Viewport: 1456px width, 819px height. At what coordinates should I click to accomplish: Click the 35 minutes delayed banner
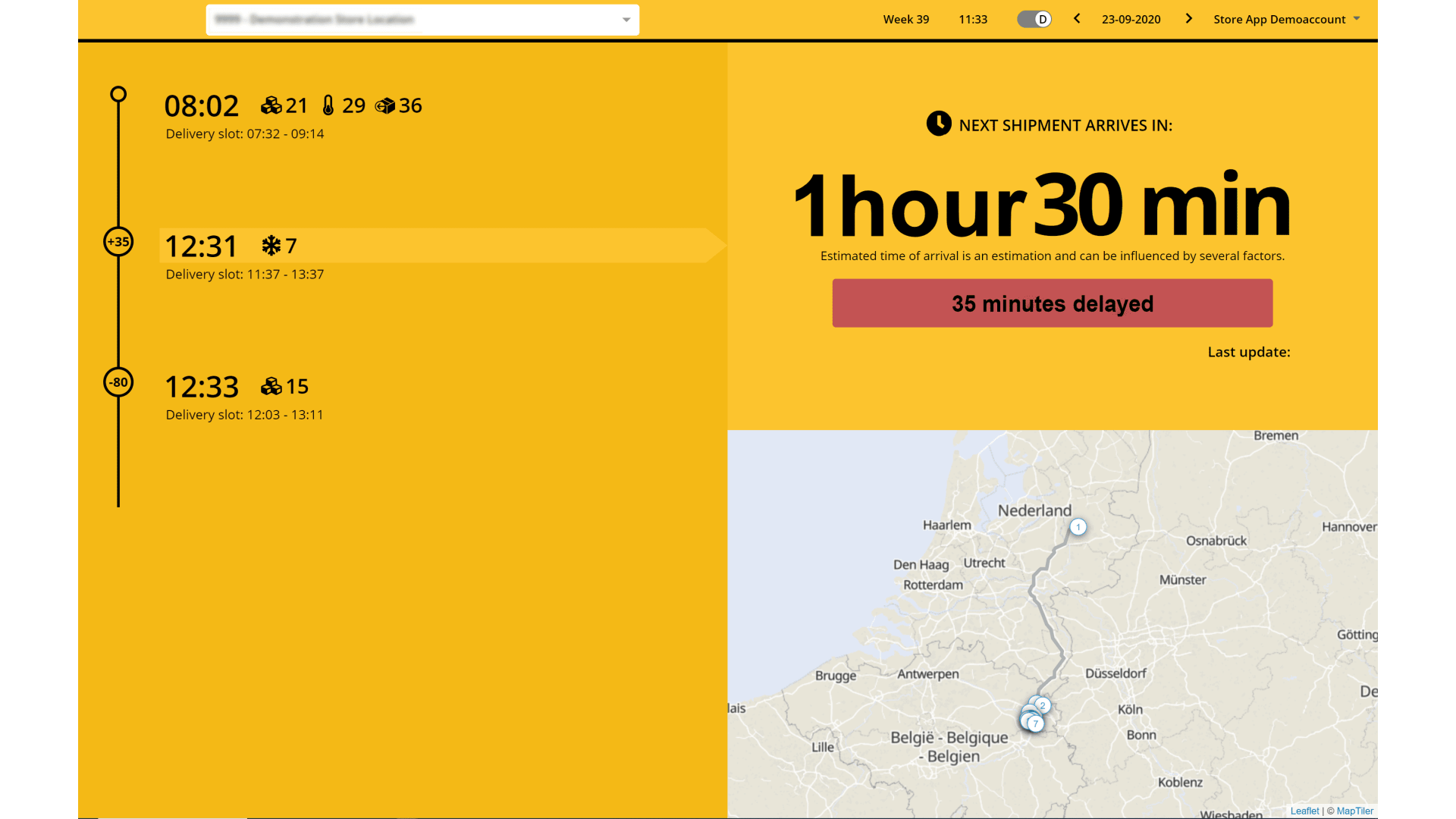[x=1052, y=303]
